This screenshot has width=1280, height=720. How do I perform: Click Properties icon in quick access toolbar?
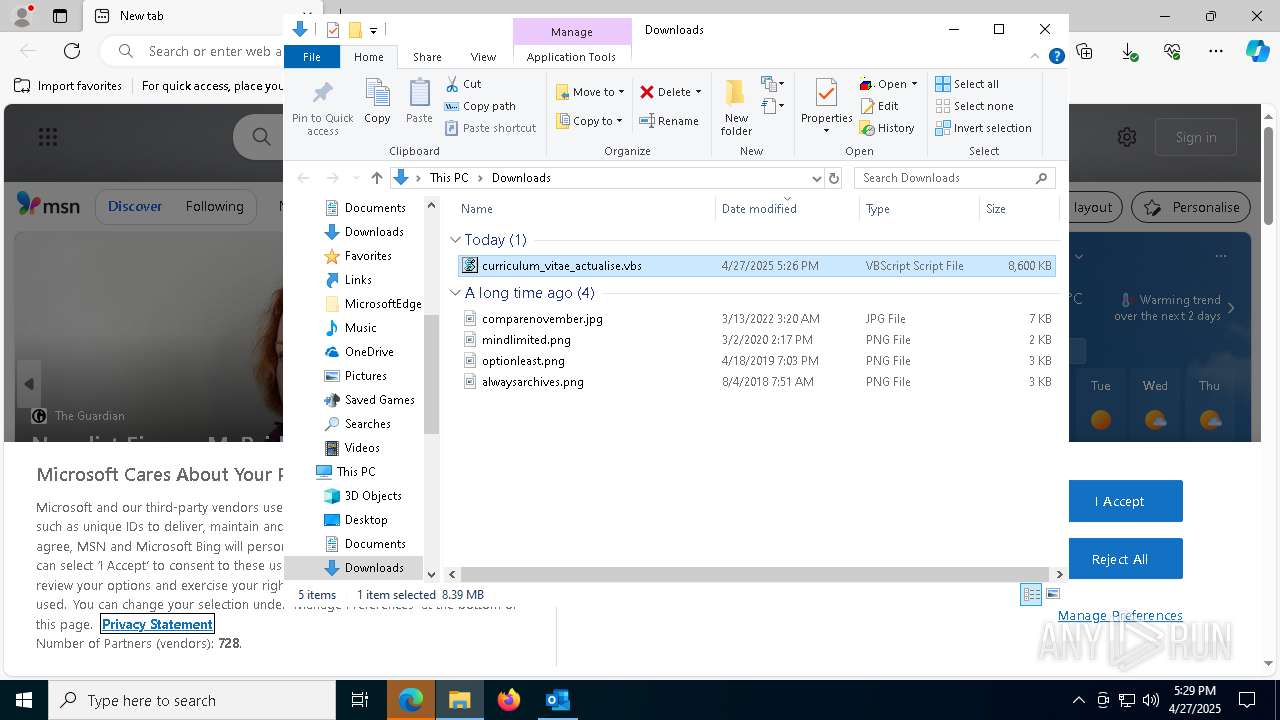[333, 30]
